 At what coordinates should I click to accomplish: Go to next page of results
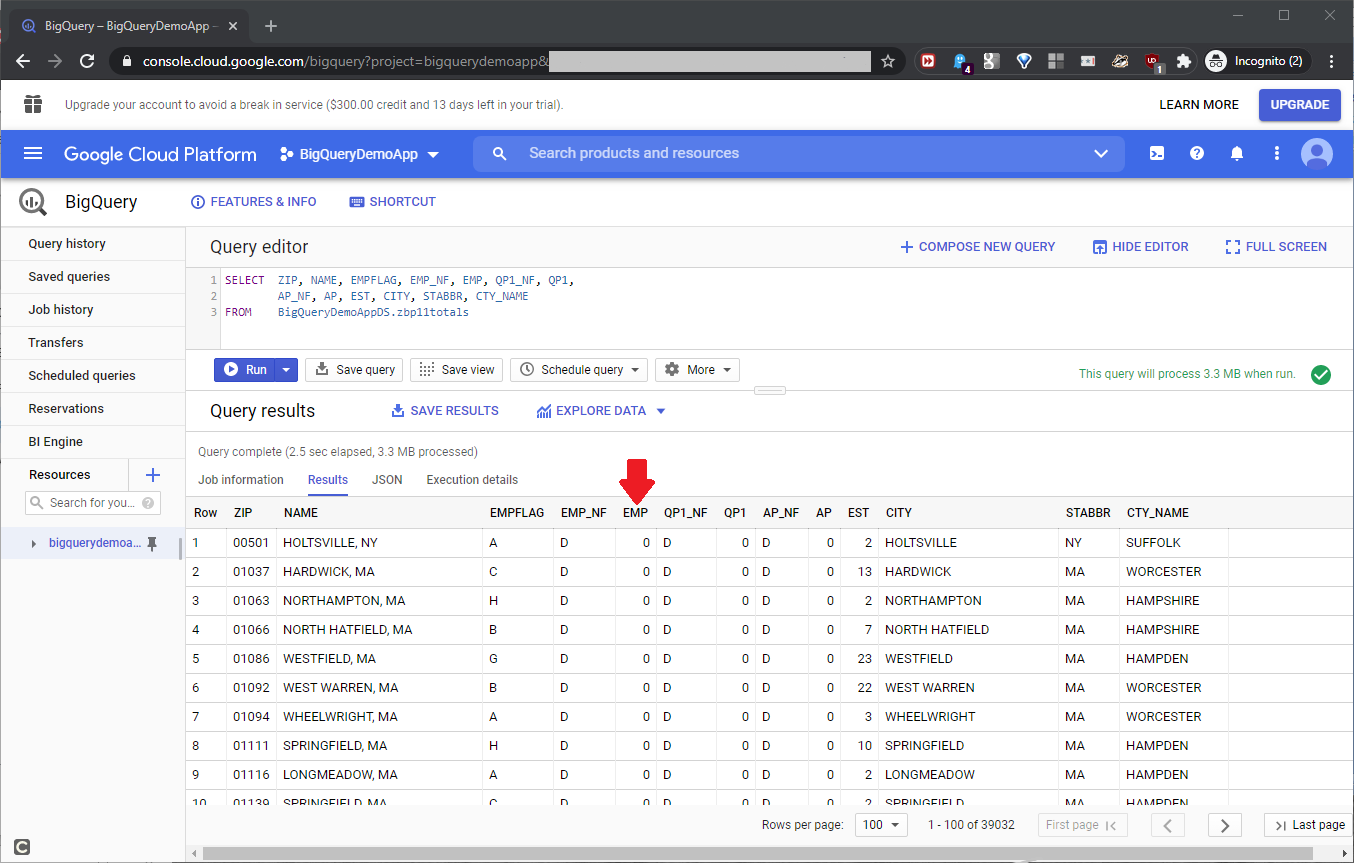point(1224,825)
